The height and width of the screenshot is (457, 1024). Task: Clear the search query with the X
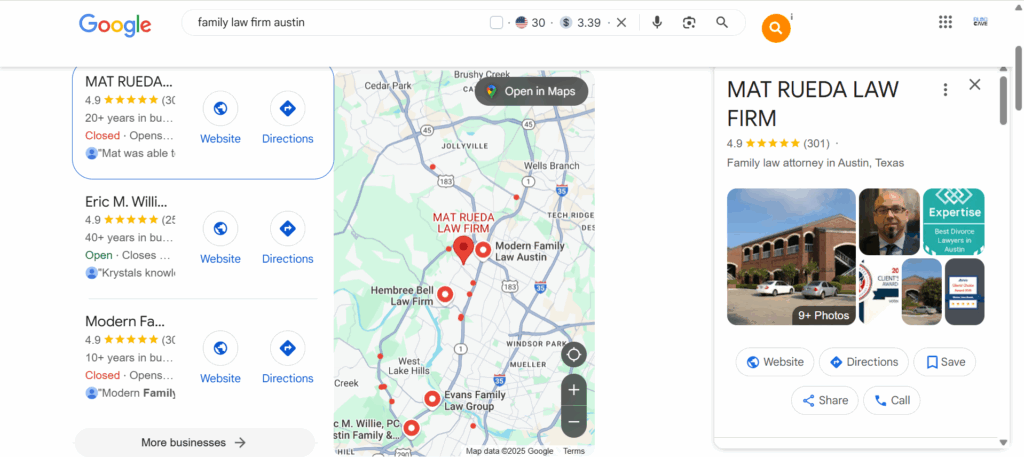622,23
